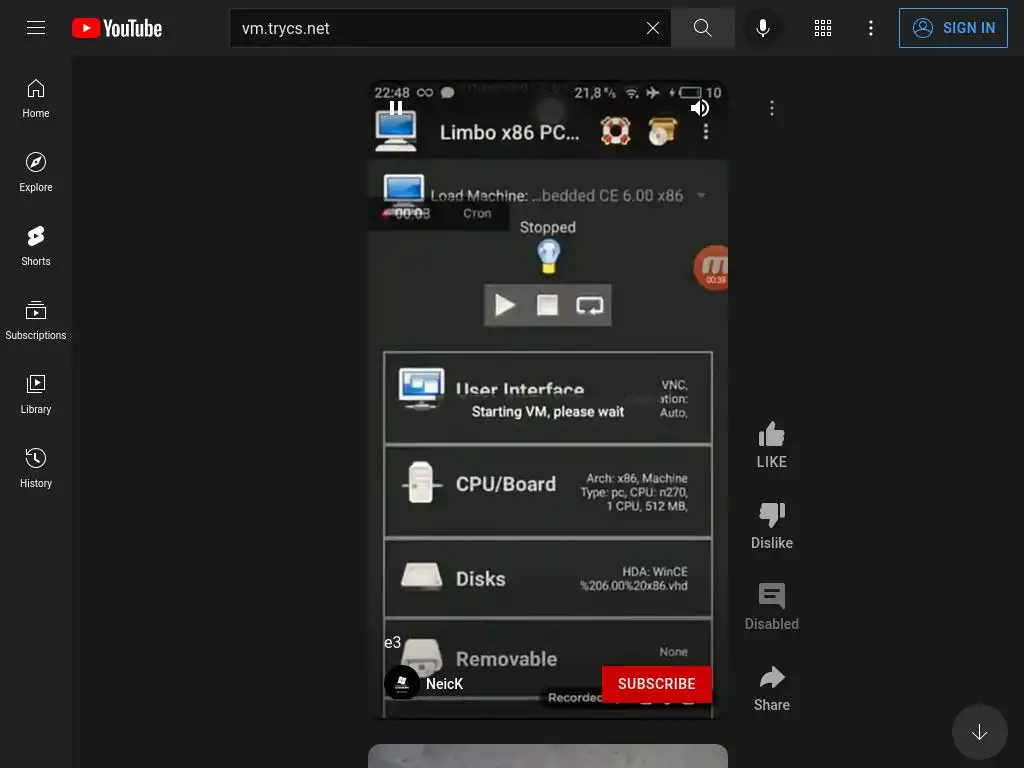Open History in the sidebar
1024x768 pixels.
pyautogui.click(x=36, y=468)
